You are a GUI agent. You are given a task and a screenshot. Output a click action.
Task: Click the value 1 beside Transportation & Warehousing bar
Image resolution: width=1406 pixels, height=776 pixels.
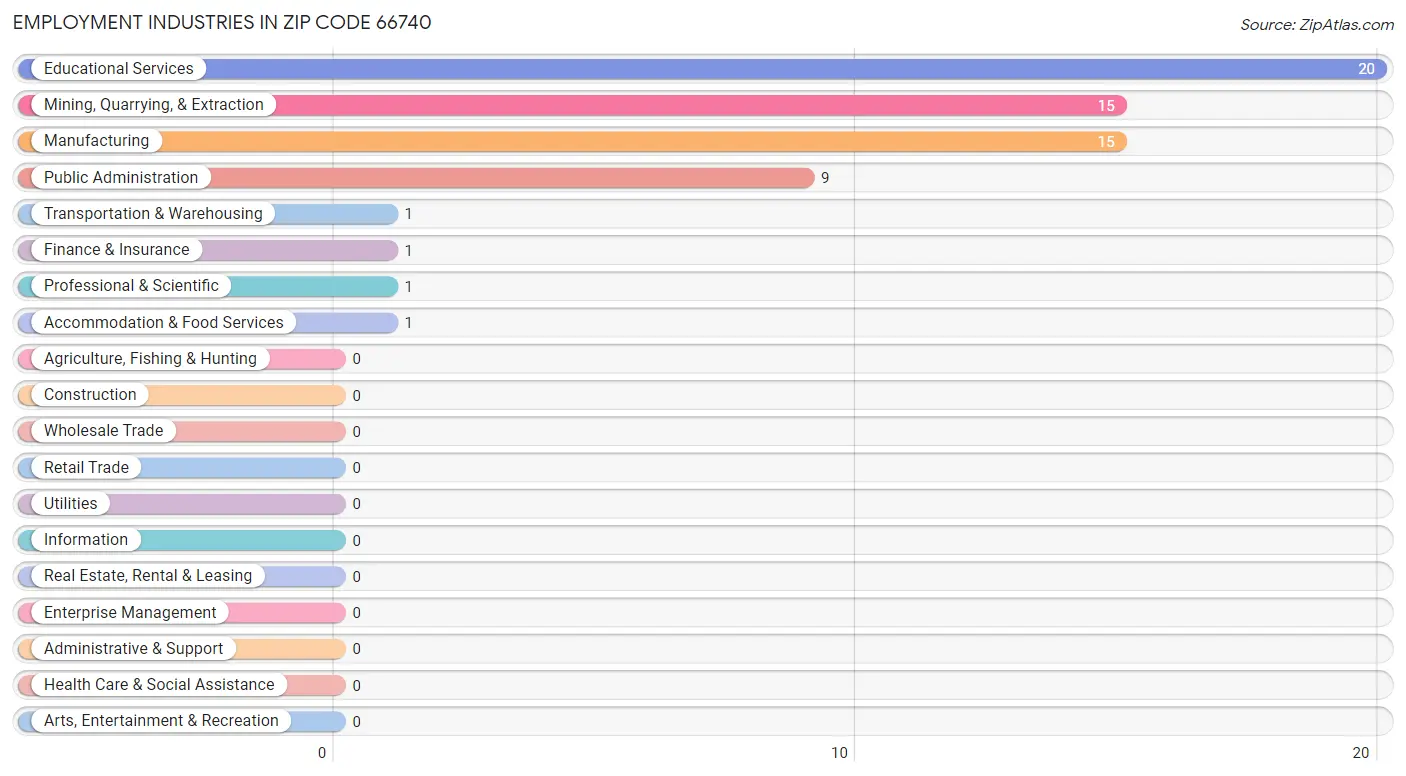408,214
